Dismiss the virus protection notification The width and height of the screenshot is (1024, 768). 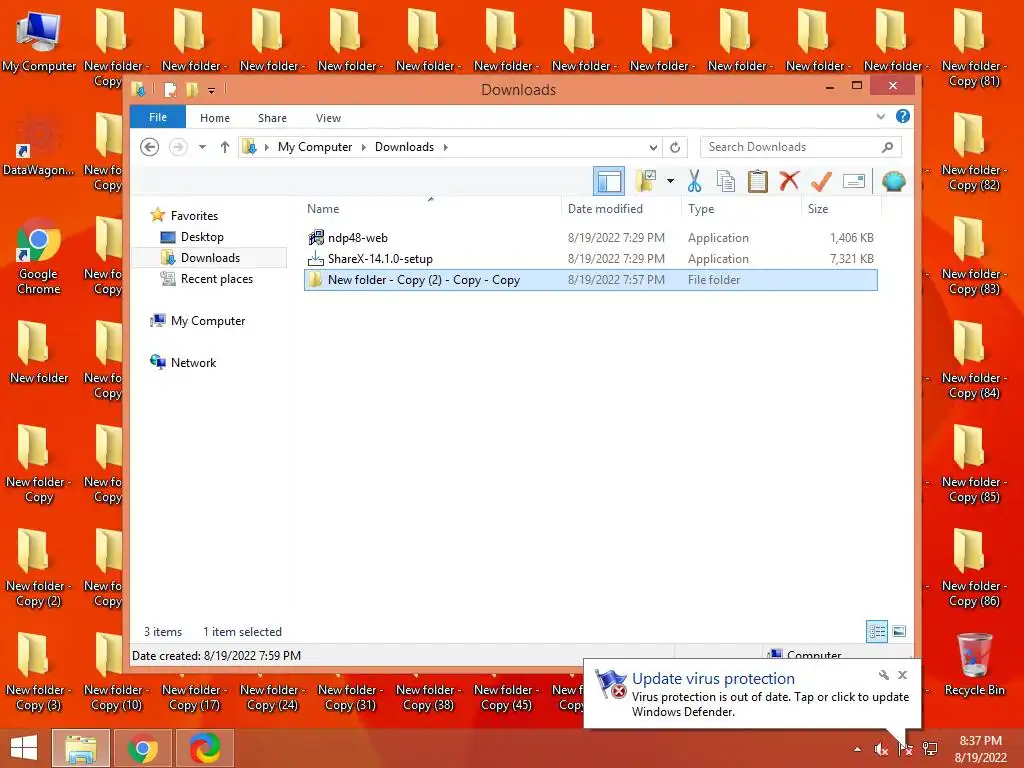coord(903,675)
